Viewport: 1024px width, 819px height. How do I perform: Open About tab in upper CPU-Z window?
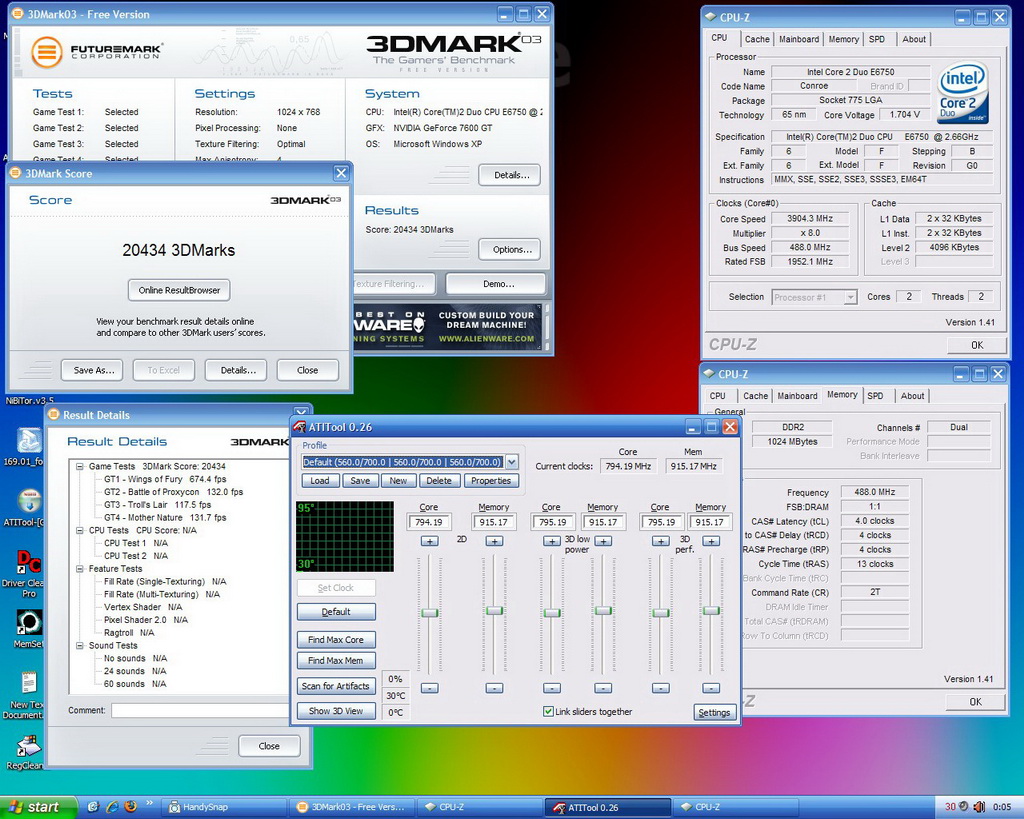(x=914, y=39)
